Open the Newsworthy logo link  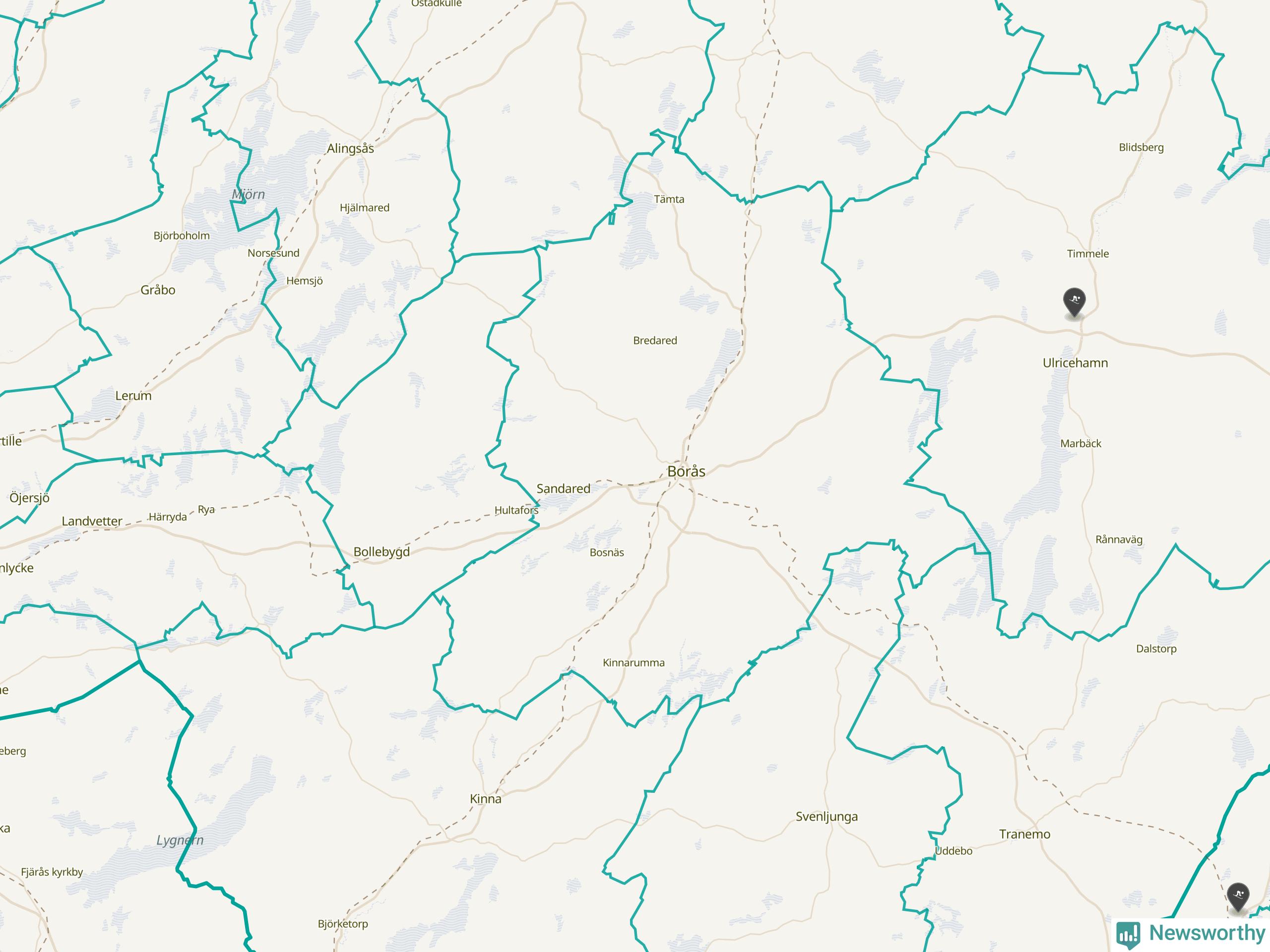[x=1191, y=934]
